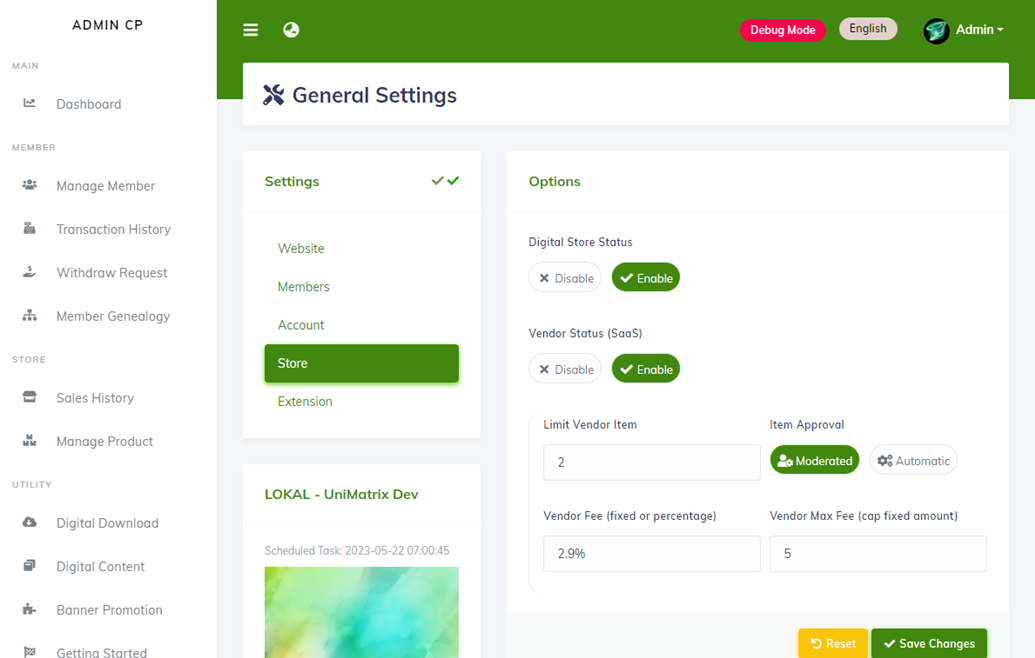
Task: Click the green watercolor thumbnail image
Action: click(361, 612)
